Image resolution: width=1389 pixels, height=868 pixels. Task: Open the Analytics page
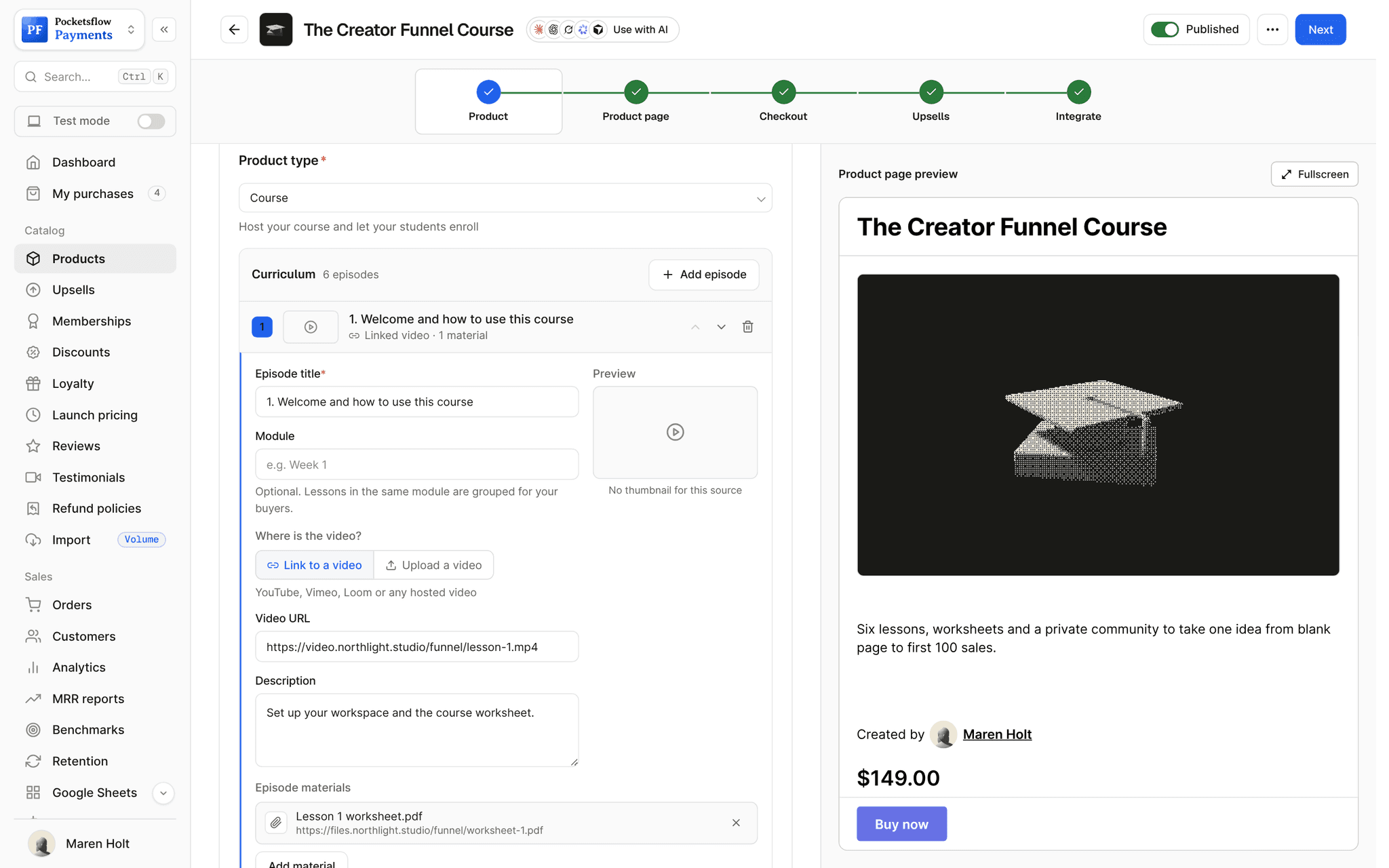click(x=95, y=667)
